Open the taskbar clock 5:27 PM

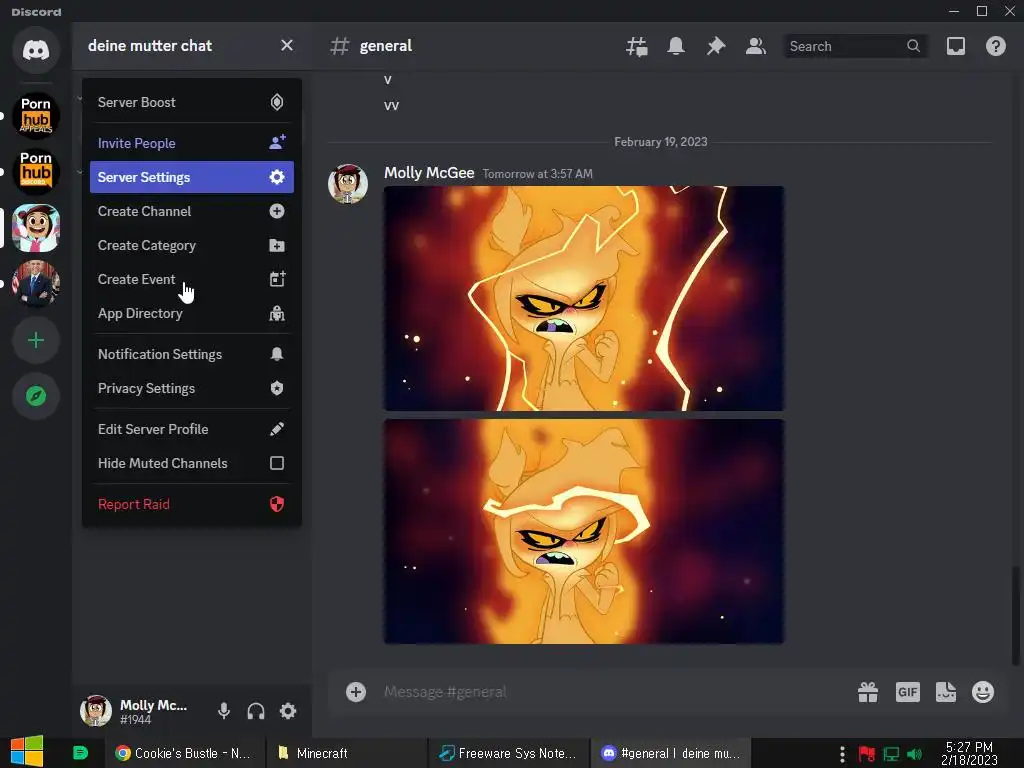(969, 753)
